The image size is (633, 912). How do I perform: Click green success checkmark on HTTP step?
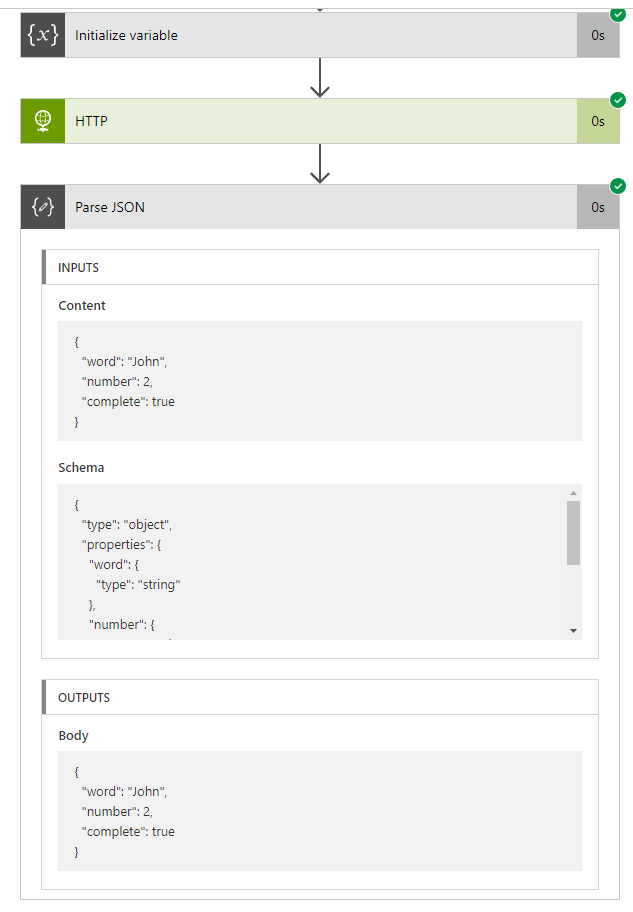coord(618,100)
